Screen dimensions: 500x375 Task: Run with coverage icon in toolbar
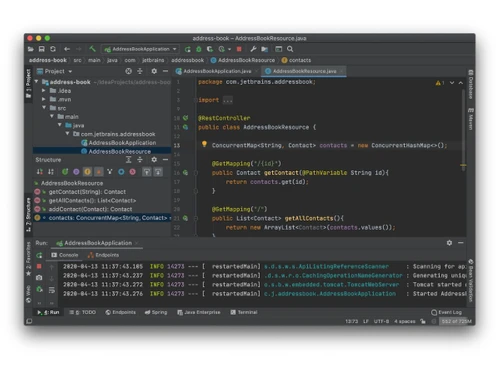210,49
